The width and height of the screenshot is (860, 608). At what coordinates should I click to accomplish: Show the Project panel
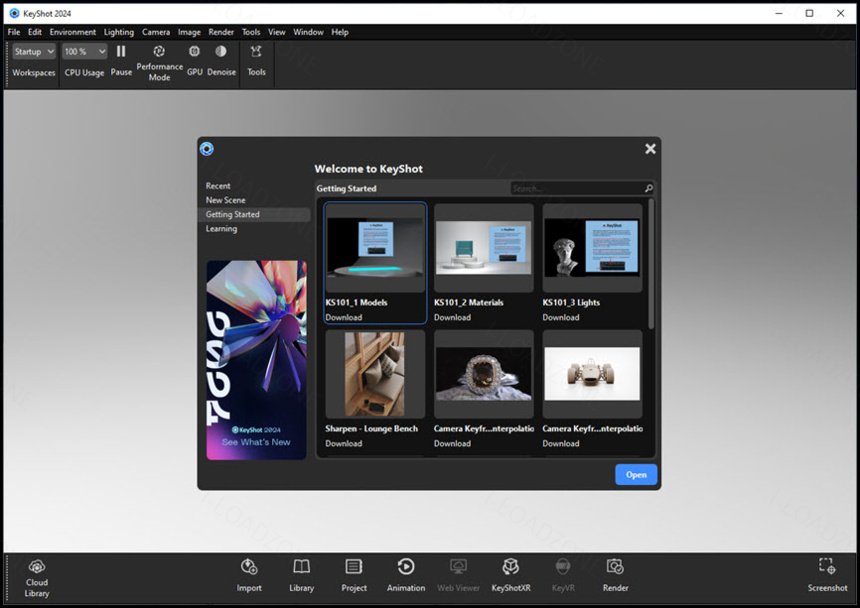pos(354,574)
